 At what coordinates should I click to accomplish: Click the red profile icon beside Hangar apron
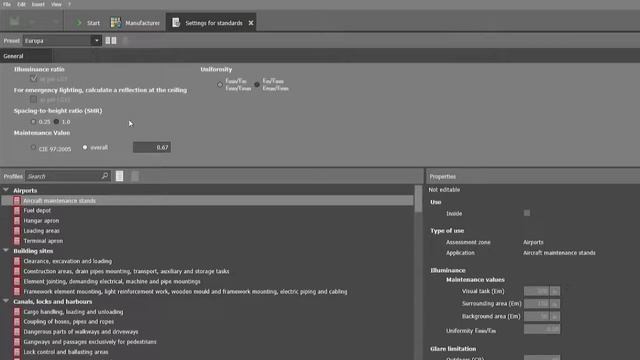[x=17, y=220]
